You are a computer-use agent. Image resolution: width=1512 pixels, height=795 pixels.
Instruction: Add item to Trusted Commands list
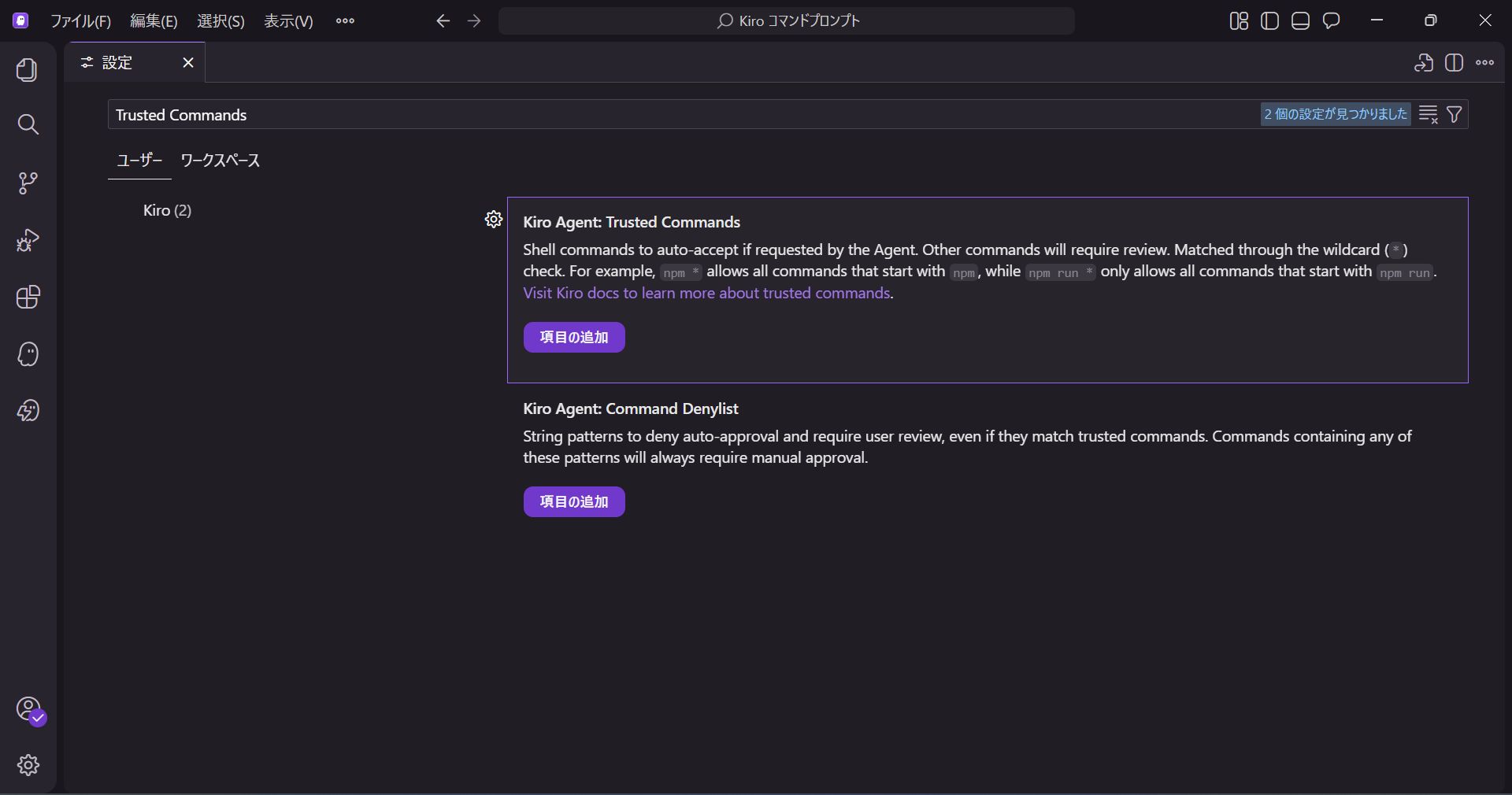[x=574, y=338]
